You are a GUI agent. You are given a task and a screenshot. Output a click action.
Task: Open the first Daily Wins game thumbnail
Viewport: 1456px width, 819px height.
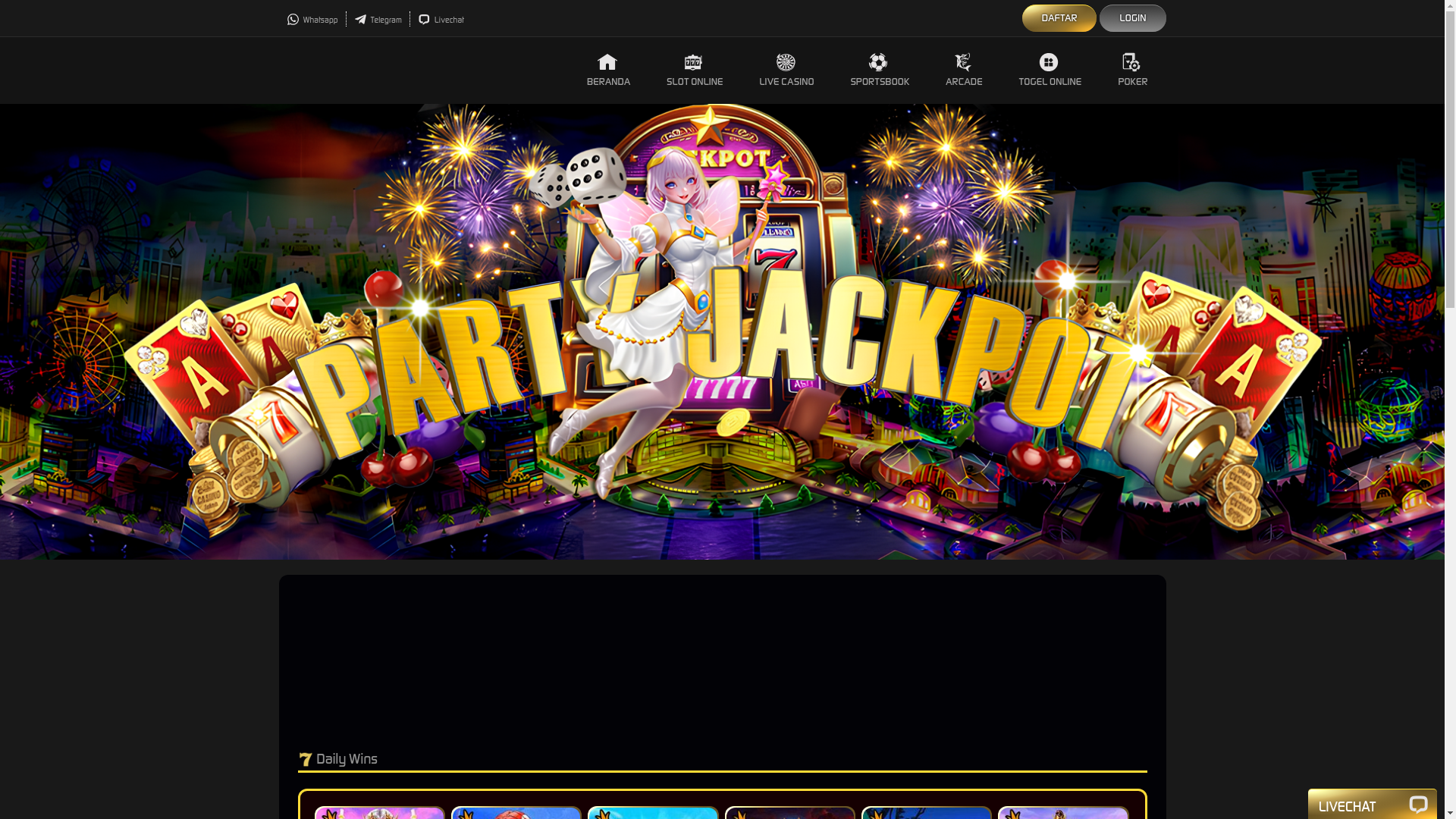[380, 813]
